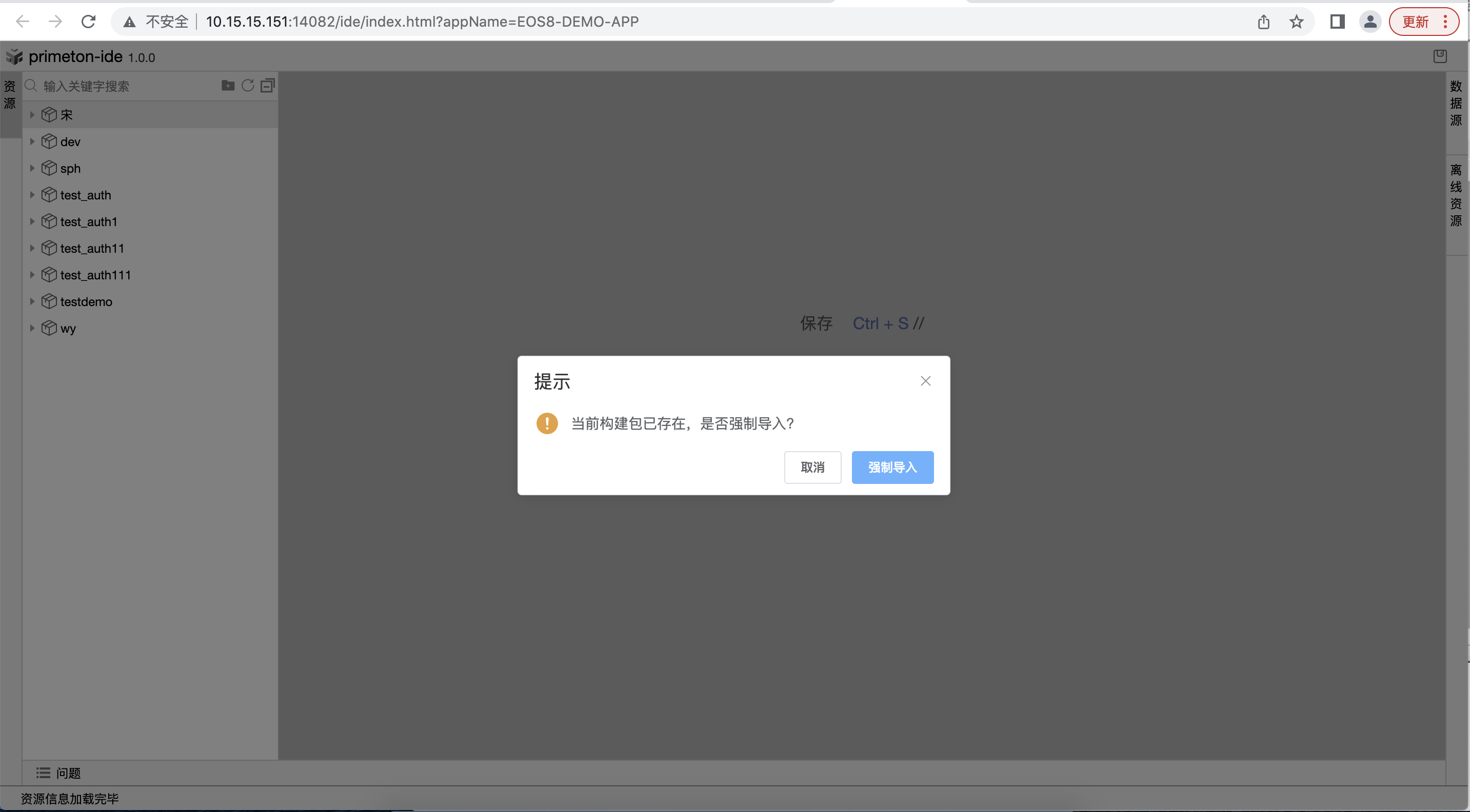Expand the test_auth1 tree node arrow
Viewport: 1470px width, 812px height.
coord(32,221)
